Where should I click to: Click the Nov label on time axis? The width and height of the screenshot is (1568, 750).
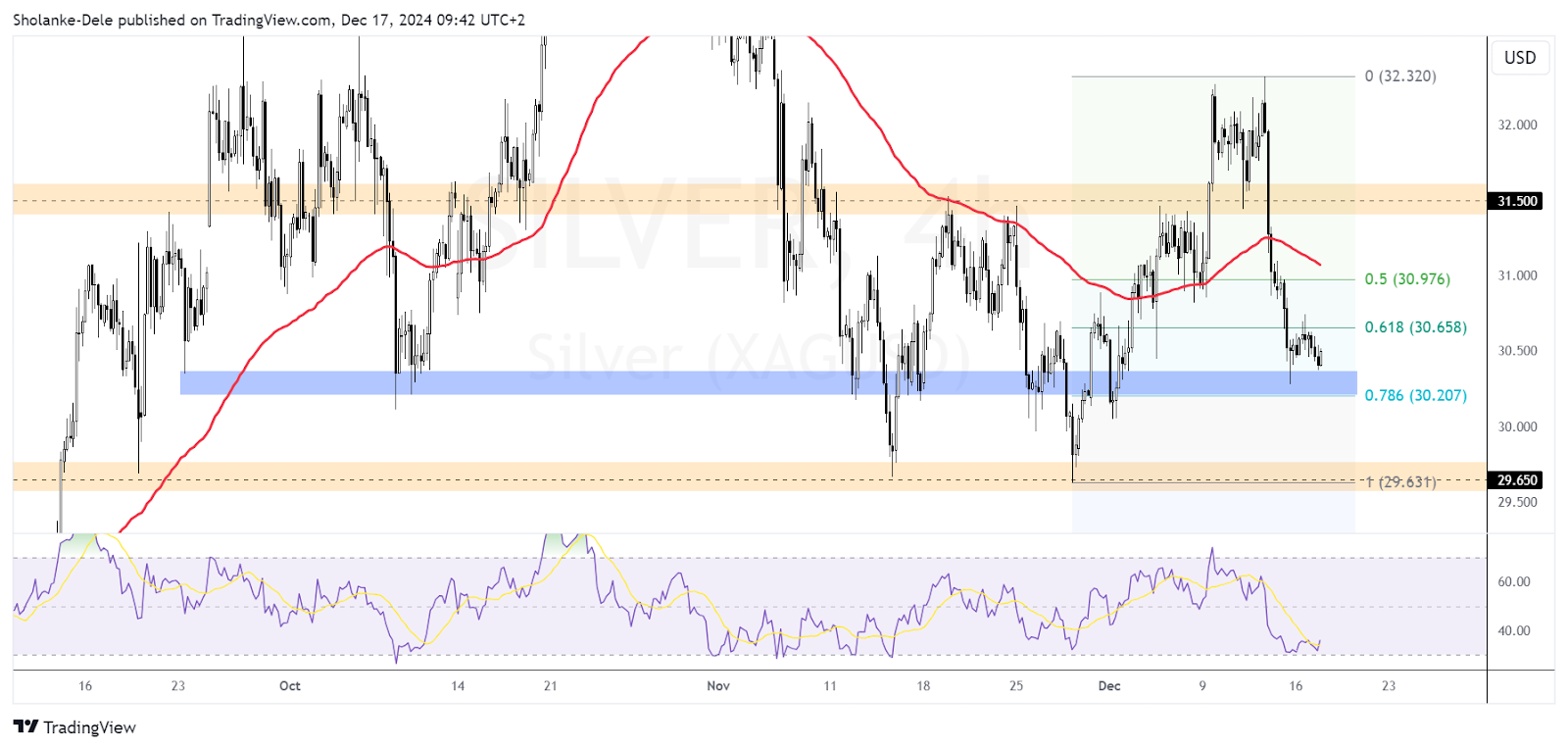(718, 686)
